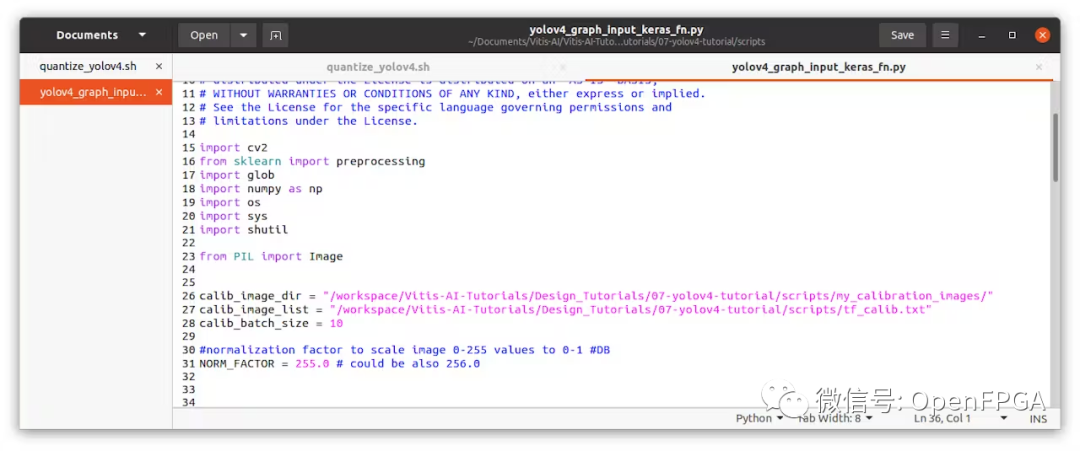
Task: Close yolov4_graph_input side panel entry
Action: point(159,92)
